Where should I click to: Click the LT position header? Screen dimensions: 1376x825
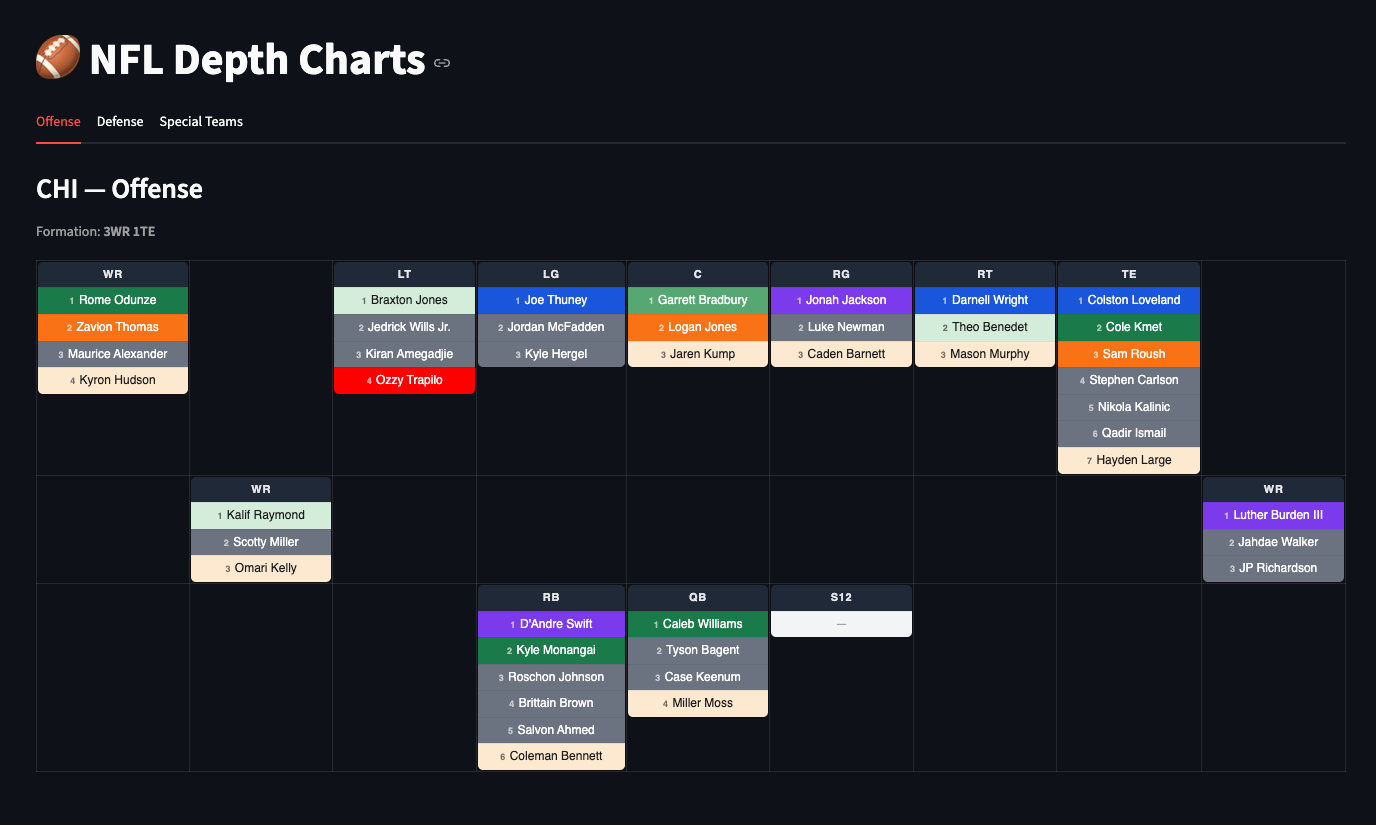(404, 274)
